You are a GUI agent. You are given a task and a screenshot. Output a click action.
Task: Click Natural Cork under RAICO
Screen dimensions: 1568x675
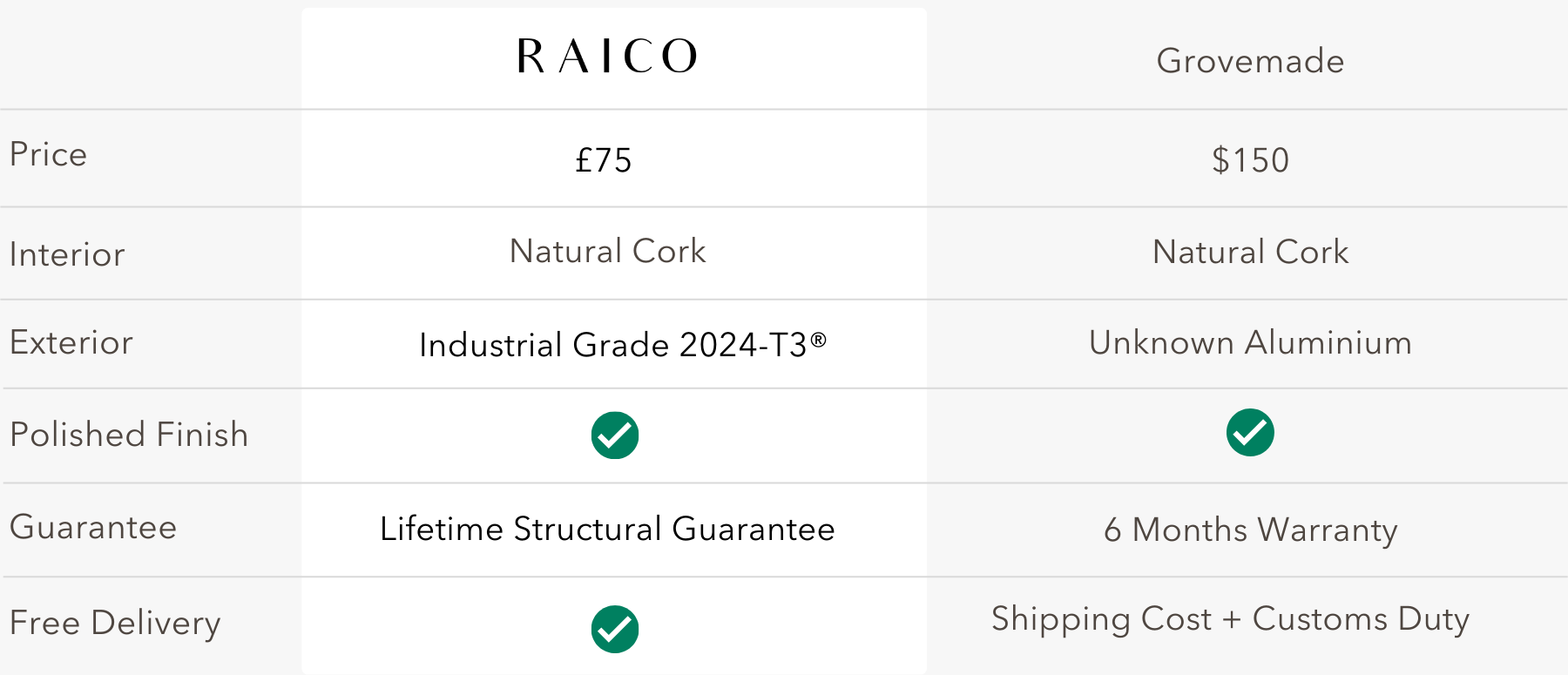click(x=607, y=251)
